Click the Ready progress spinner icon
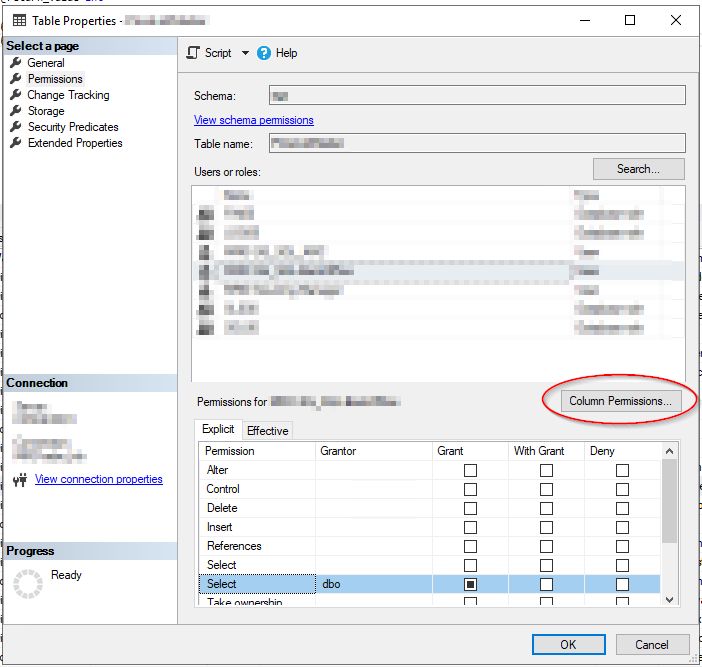 click(28, 584)
